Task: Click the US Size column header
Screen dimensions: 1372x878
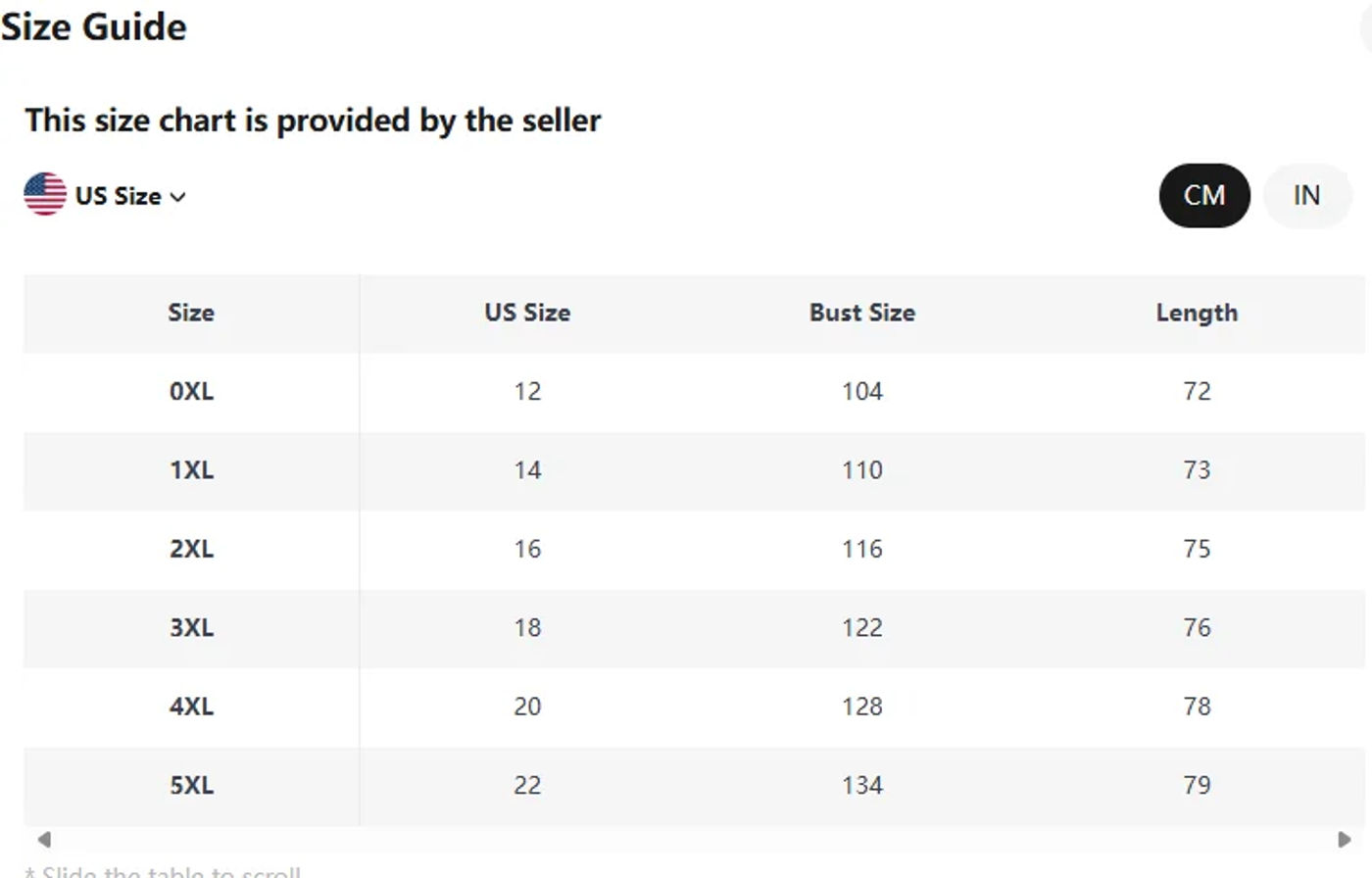Action: tap(527, 313)
